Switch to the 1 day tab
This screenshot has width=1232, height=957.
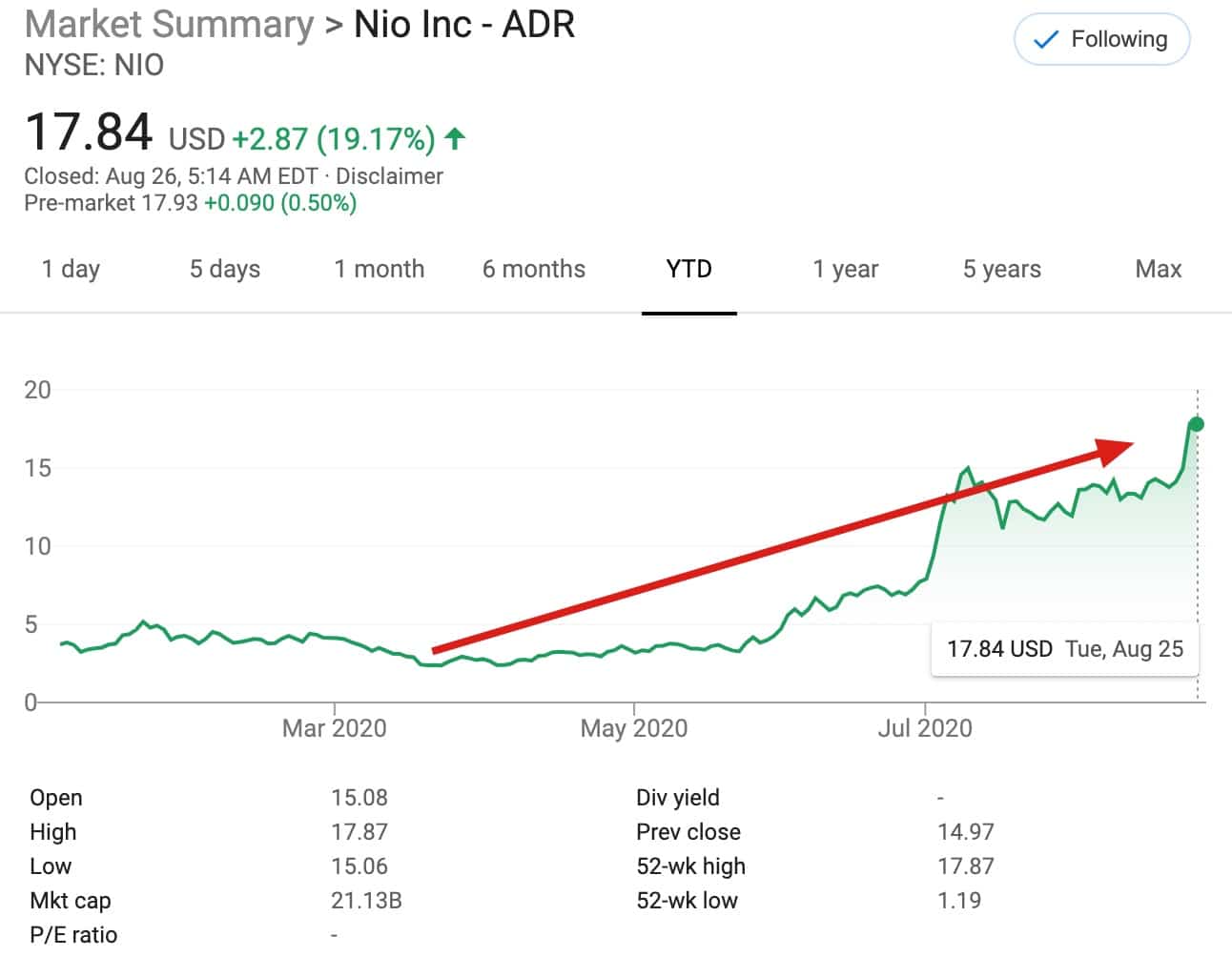[x=71, y=270]
